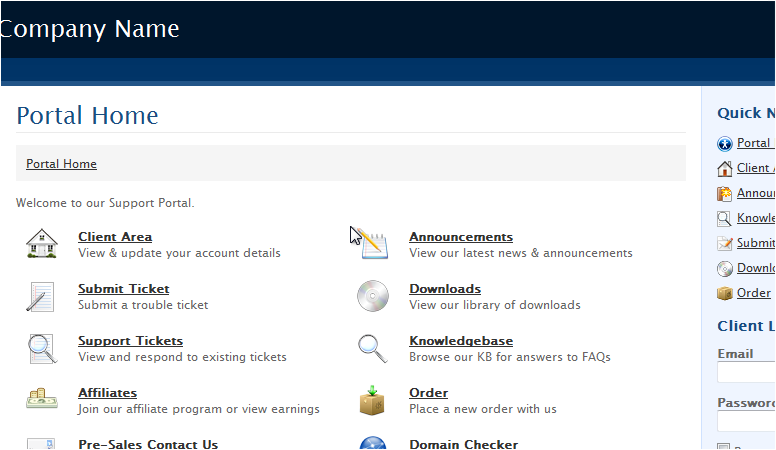Select Announcements link in Quick Navigation sidebar
The width and height of the screenshot is (776, 450).
tap(756, 193)
